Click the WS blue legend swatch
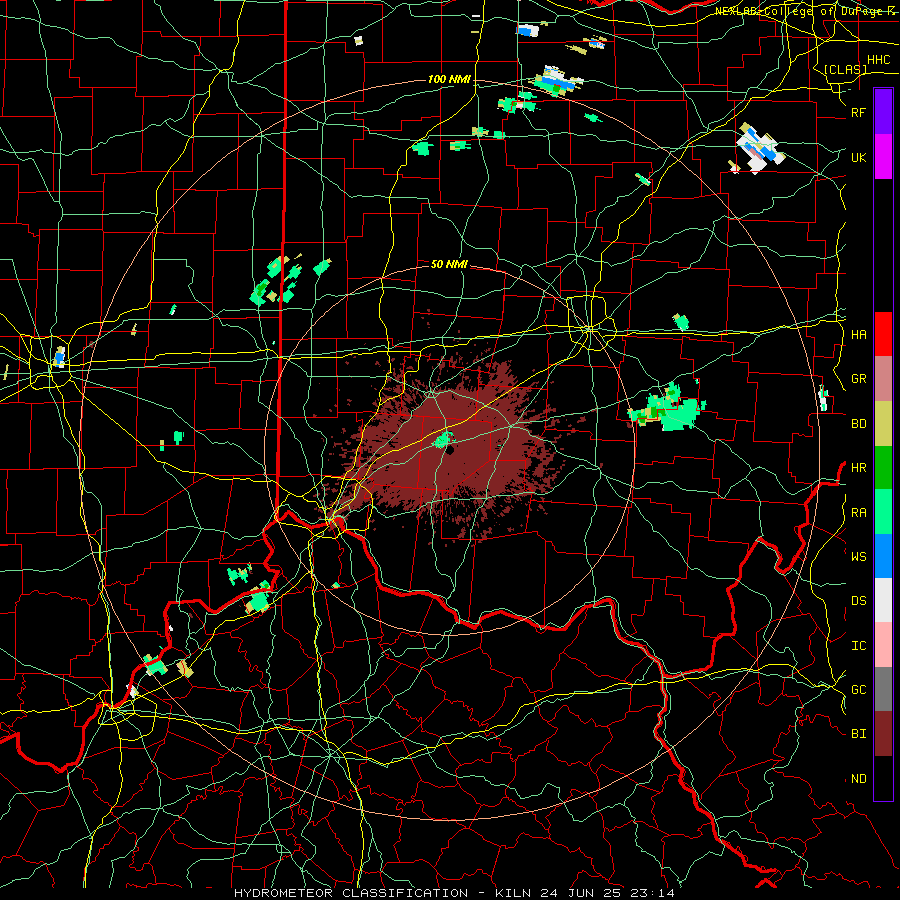 (x=883, y=556)
